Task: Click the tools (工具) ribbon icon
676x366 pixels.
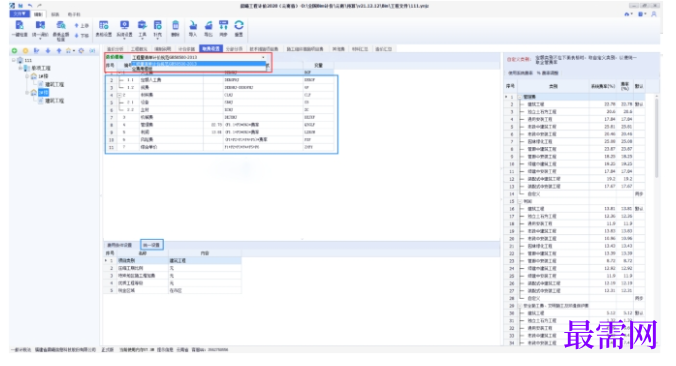Action: point(142,25)
